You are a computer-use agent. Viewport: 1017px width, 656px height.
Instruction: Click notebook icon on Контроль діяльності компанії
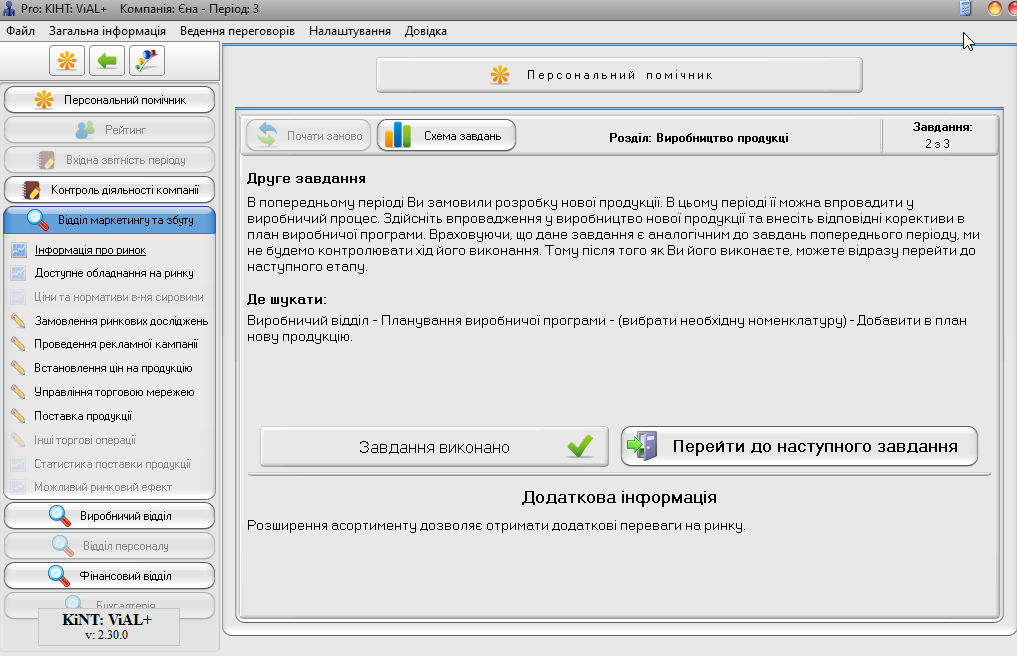tap(31, 190)
